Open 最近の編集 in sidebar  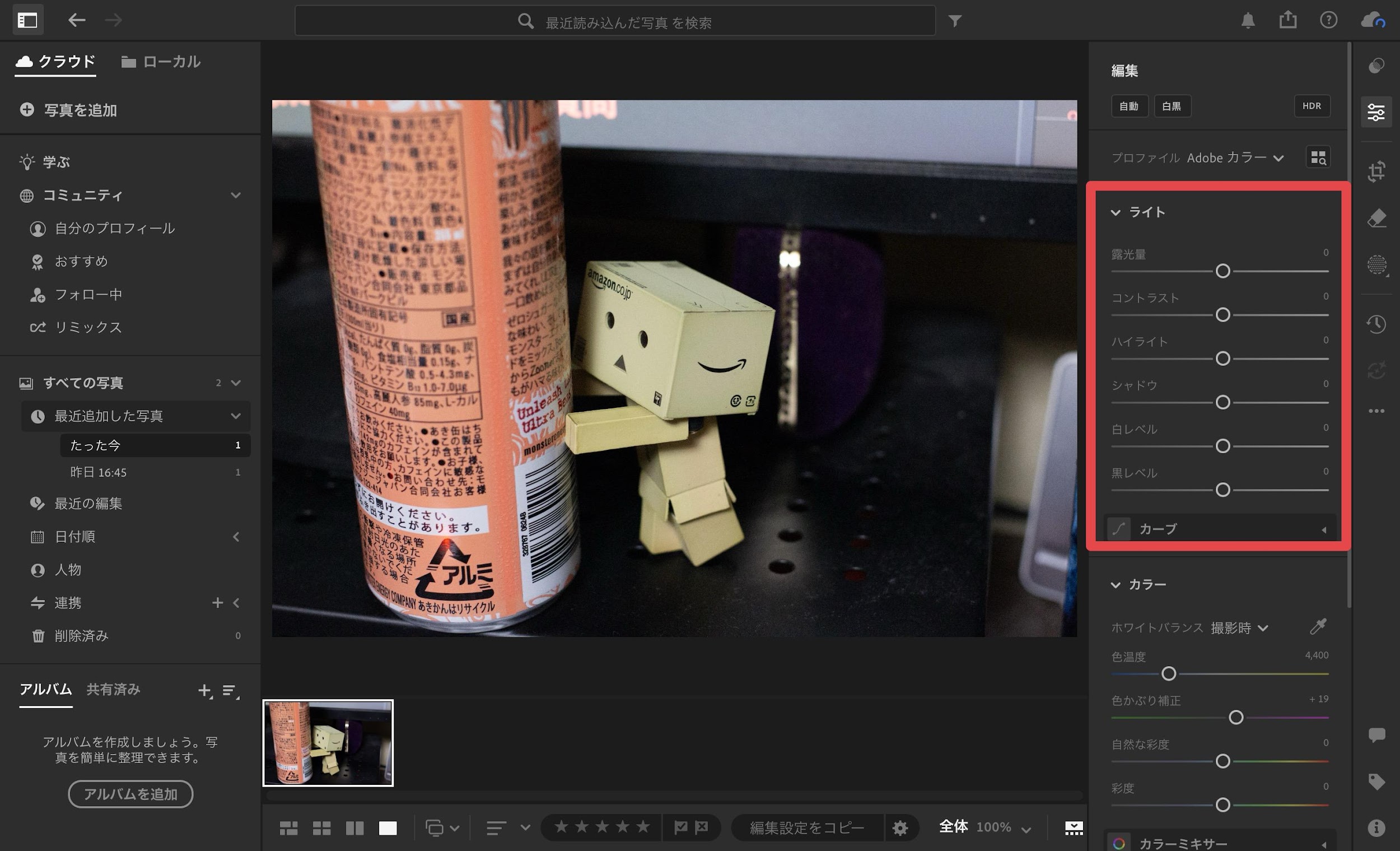pos(88,504)
